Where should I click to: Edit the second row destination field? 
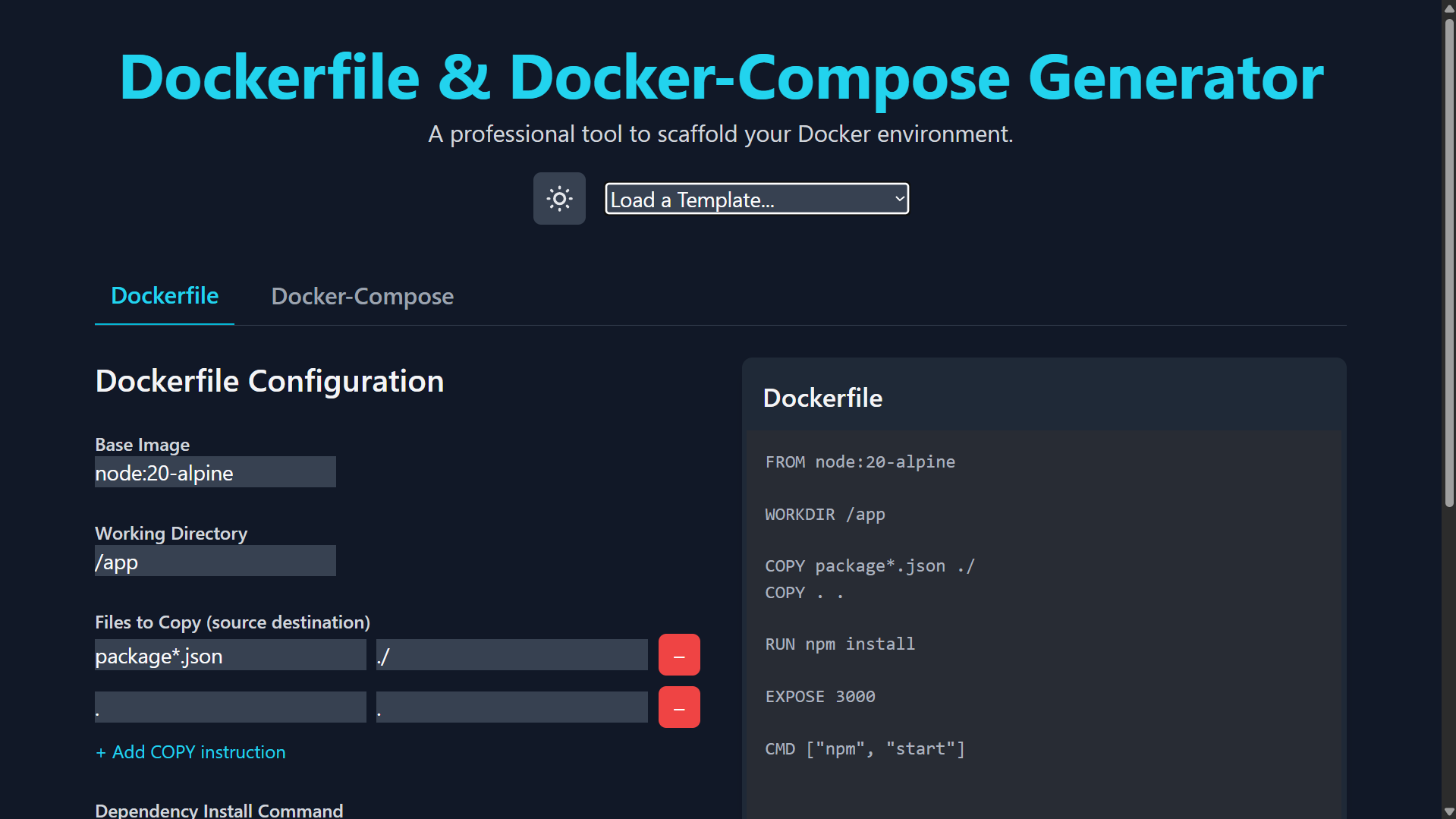512,707
